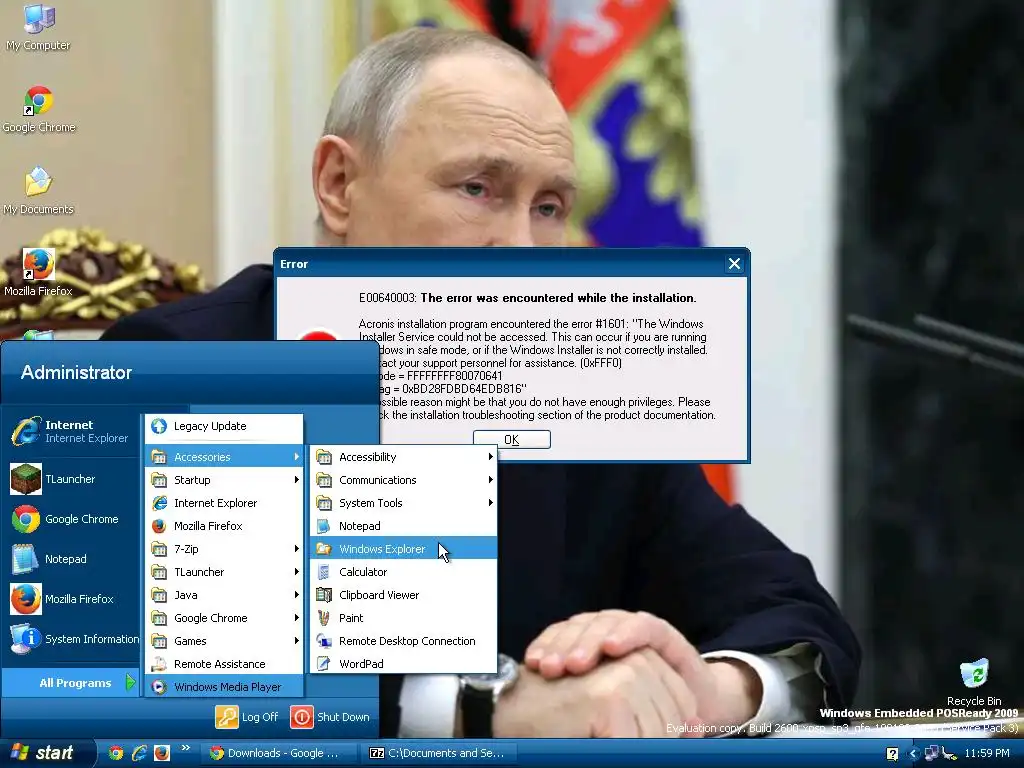Open Notepad in Accessories submenu
The width and height of the screenshot is (1024, 768).
[404, 526]
